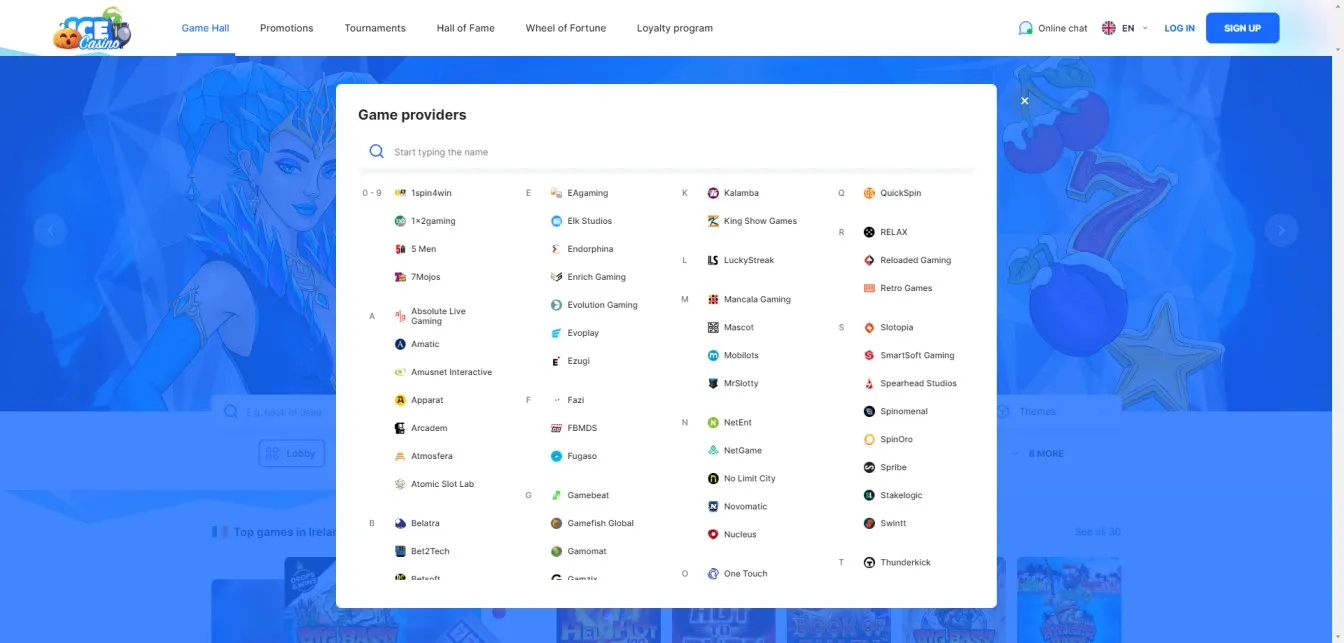Choose Enrich Gaming provider
The width and height of the screenshot is (1344, 643).
(x=589, y=277)
